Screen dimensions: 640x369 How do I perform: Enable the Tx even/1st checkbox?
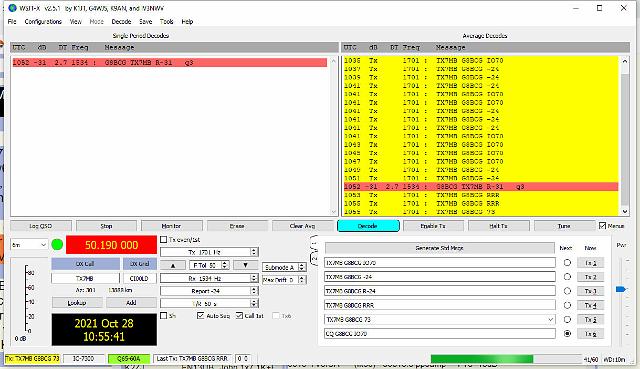pyautogui.click(x=164, y=240)
